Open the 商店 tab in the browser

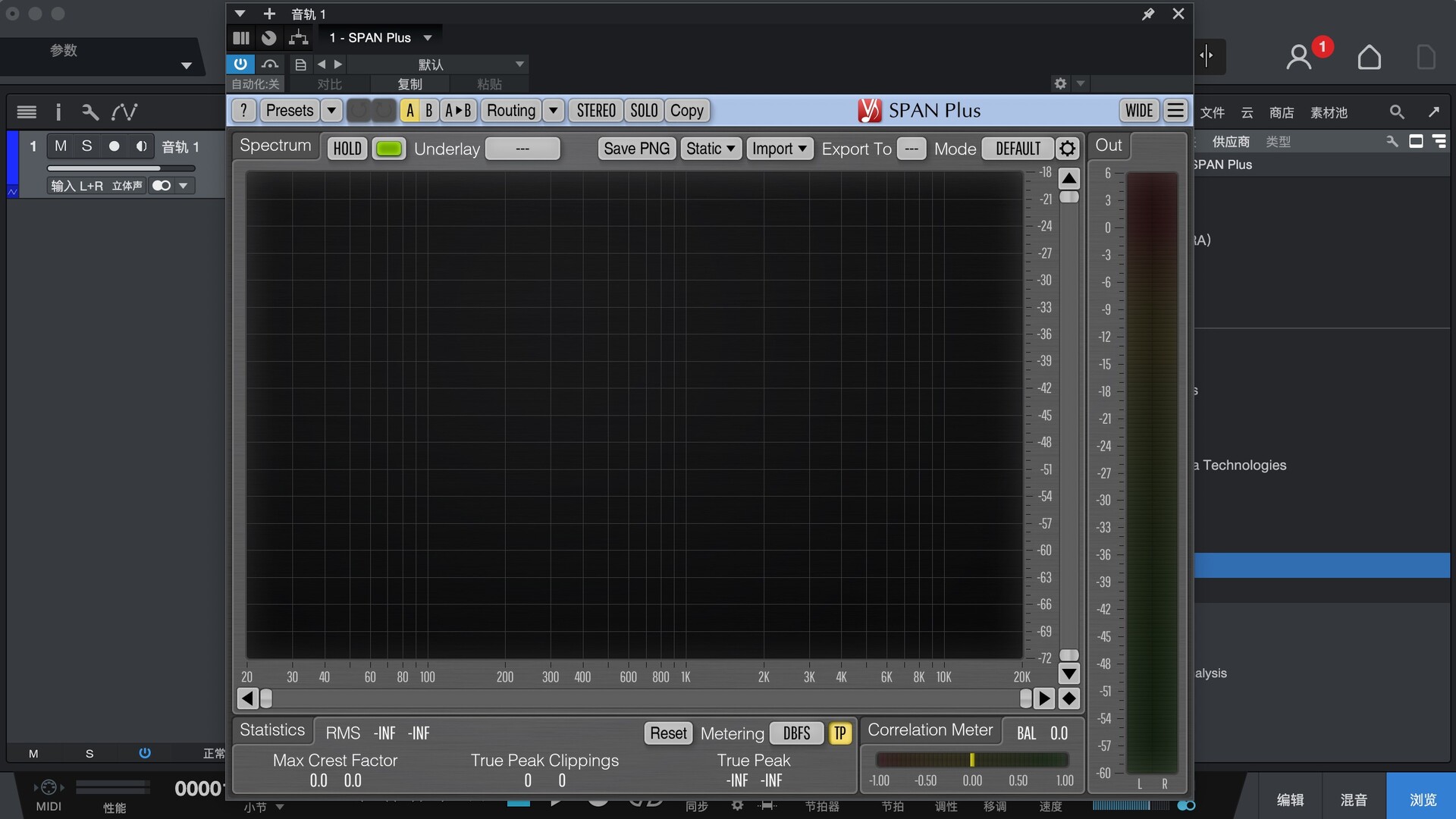(1282, 112)
